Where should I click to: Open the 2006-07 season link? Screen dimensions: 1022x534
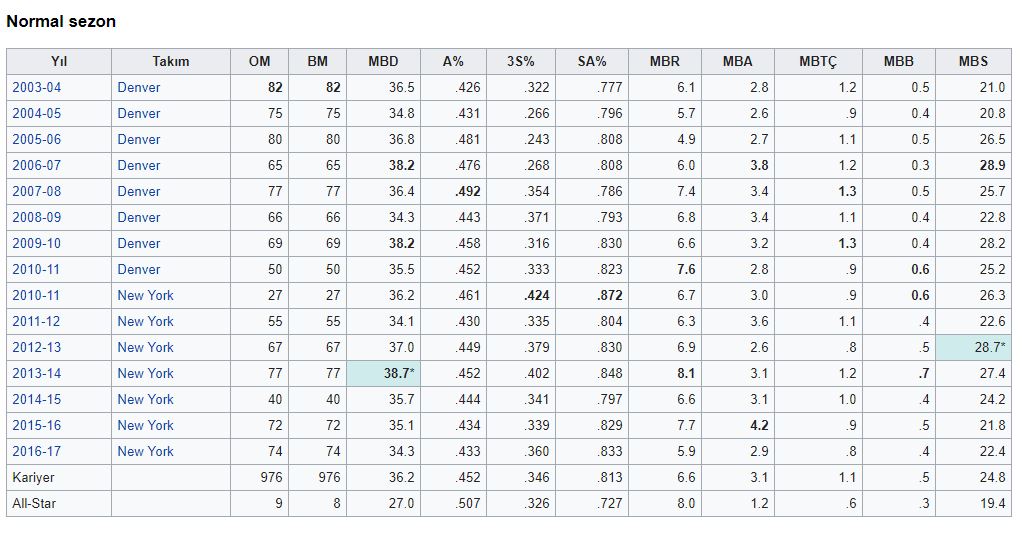[36, 166]
